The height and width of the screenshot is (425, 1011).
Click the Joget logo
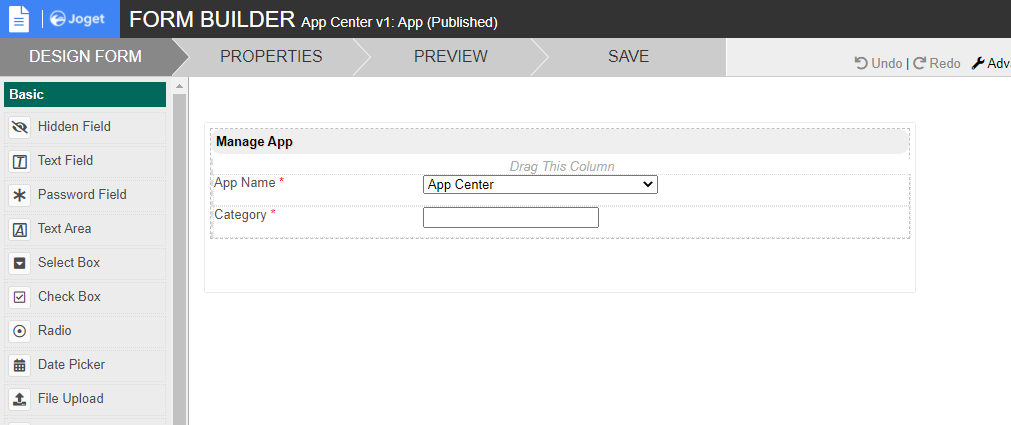coord(78,19)
